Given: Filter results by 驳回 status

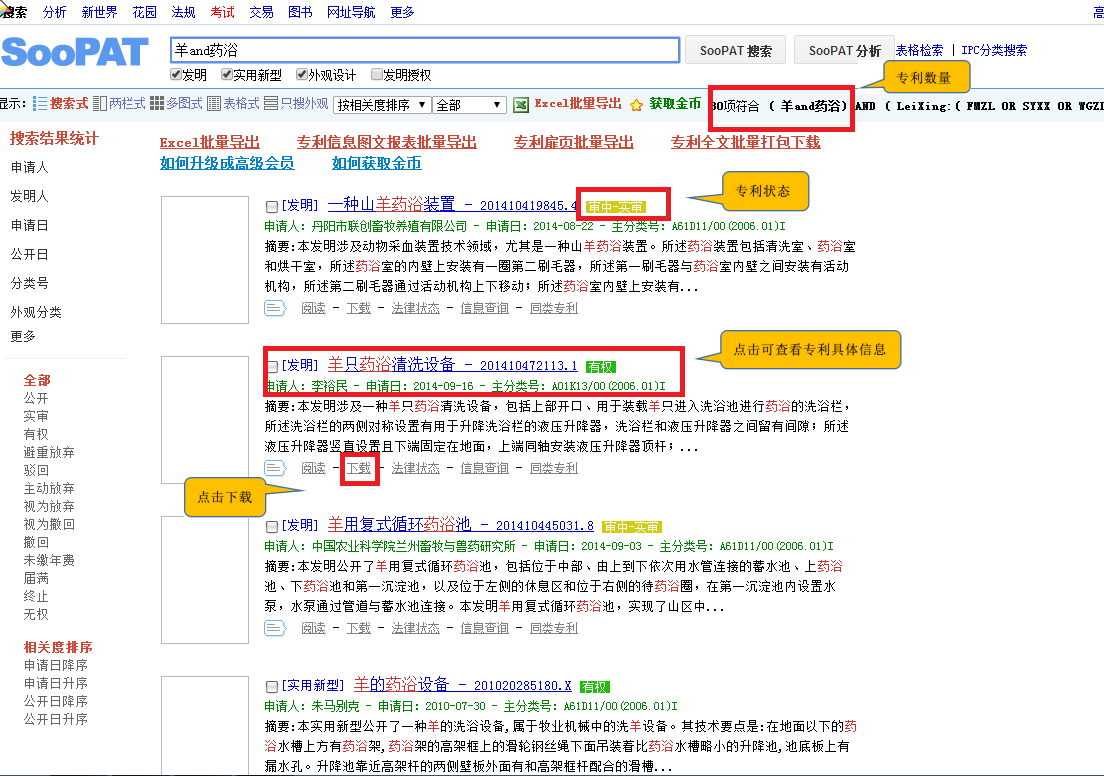Looking at the screenshot, I should pyautogui.click(x=36, y=470).
